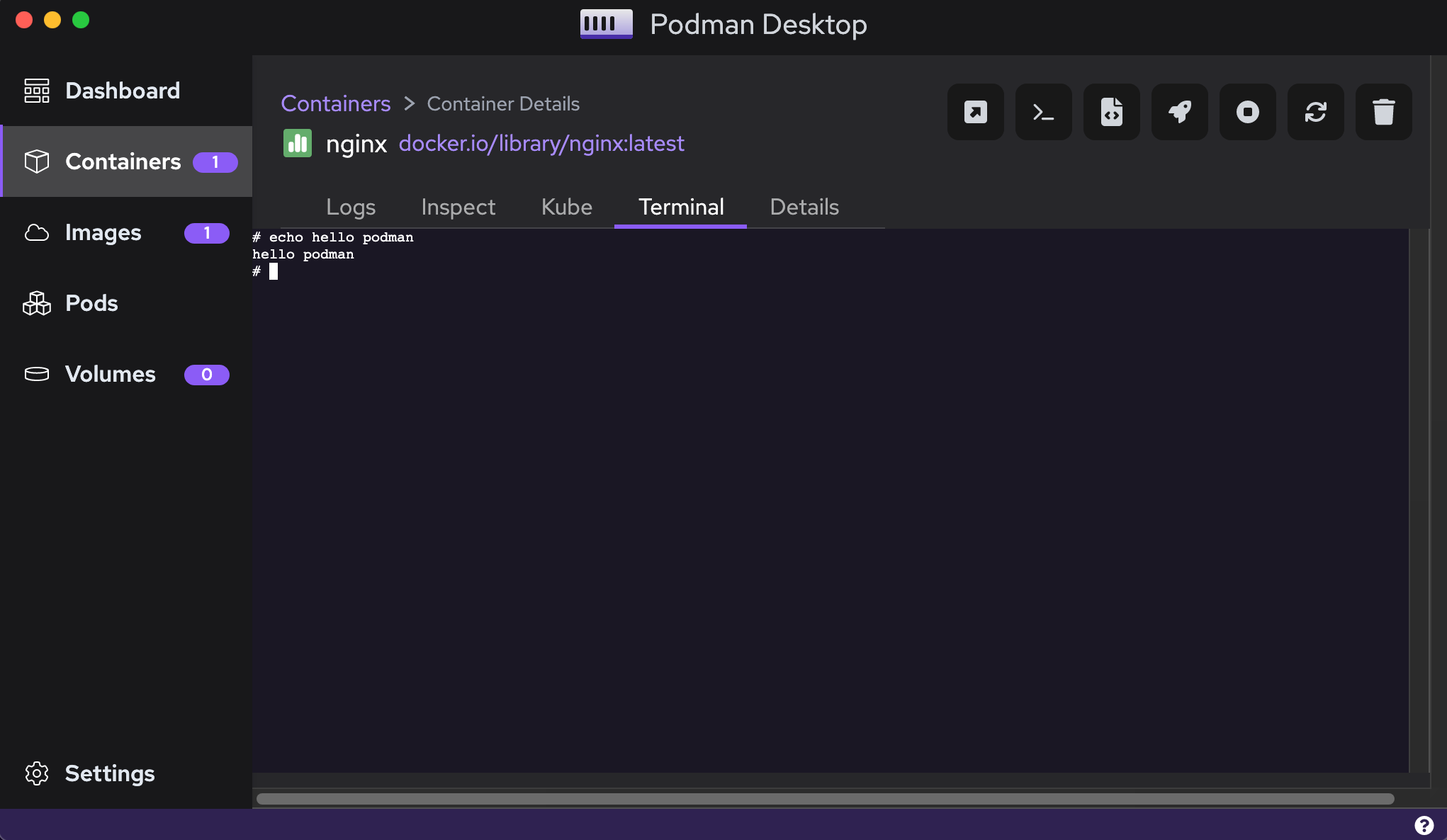Open the Images section
This screenshot has width=1447, height=840.
103,232
